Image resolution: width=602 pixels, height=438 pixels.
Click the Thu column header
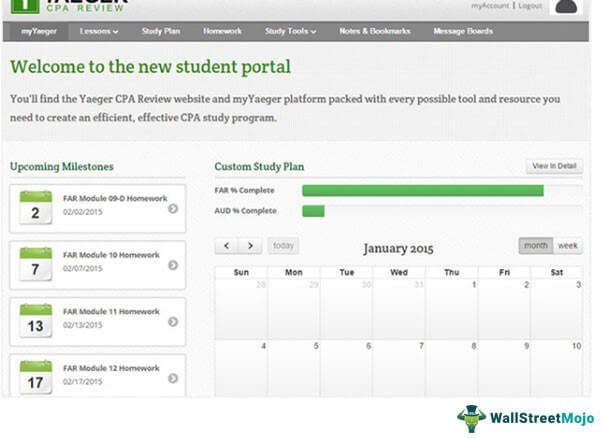click(x=452, y=273)
